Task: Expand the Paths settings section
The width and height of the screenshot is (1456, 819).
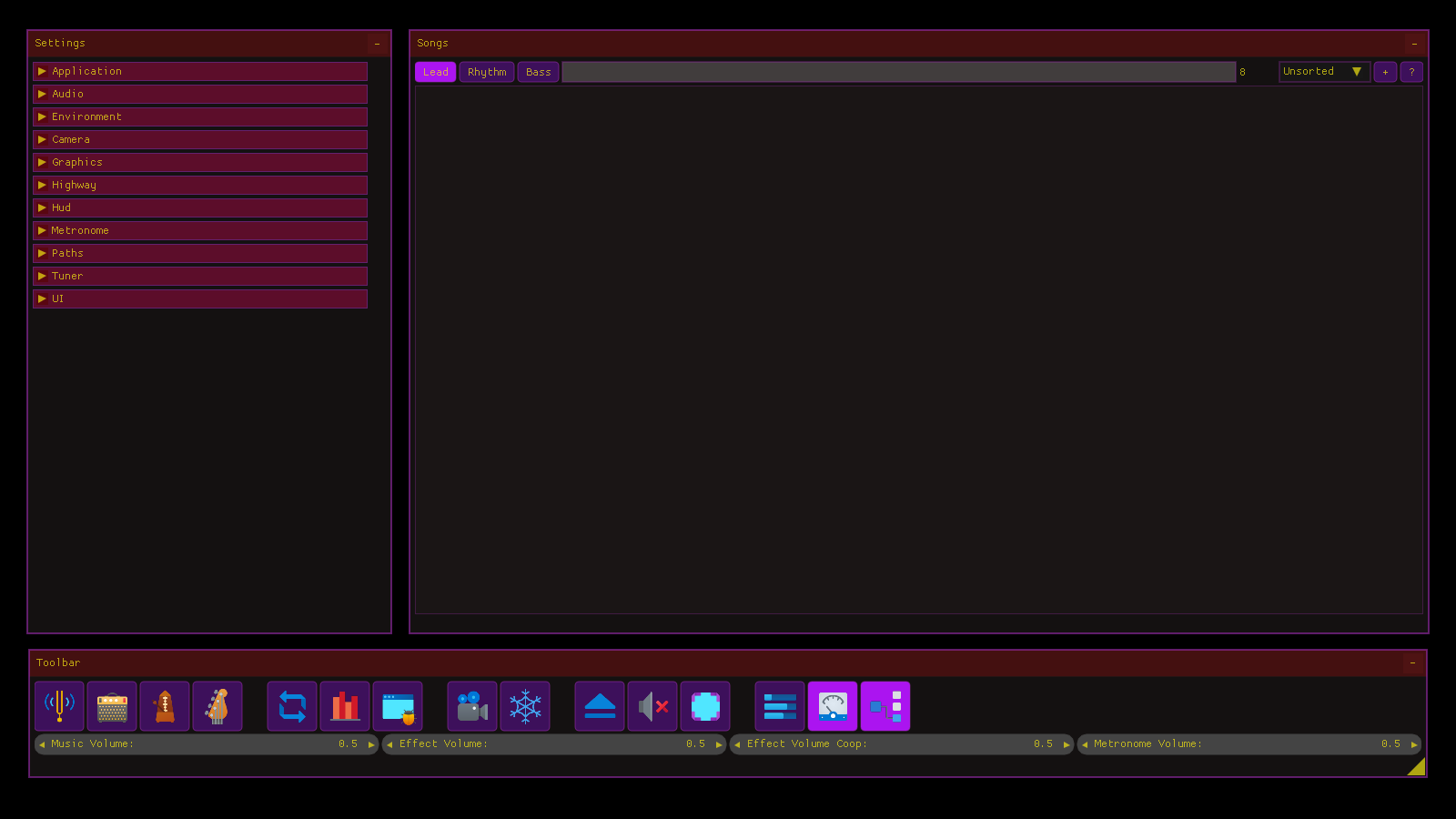Action: click(200, 253)
